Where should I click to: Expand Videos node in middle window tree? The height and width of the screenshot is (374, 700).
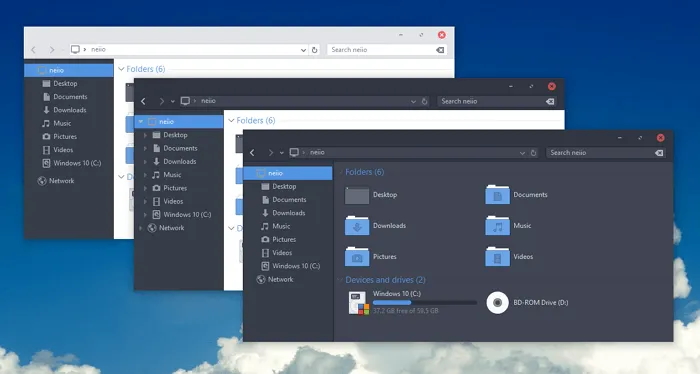click(145, 201)
